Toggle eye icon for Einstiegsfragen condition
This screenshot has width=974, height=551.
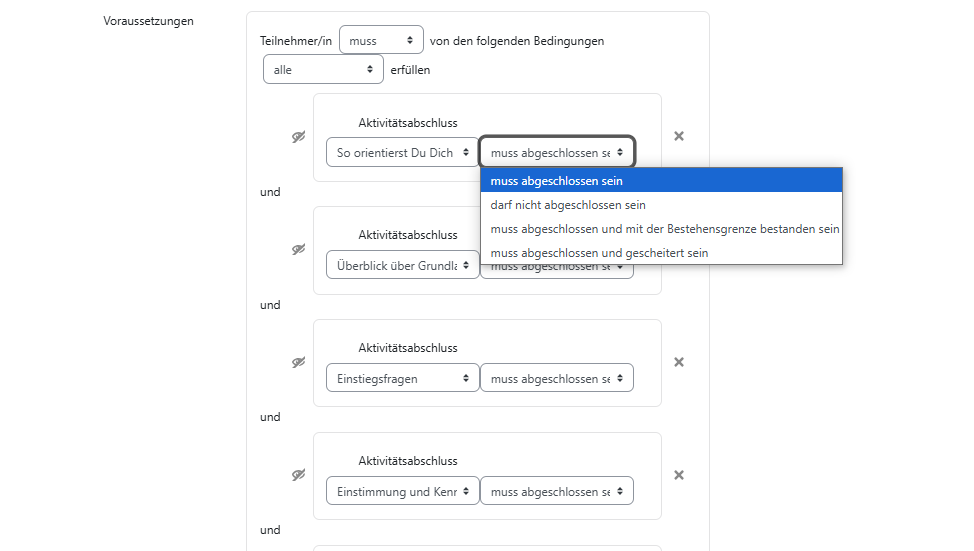299,363
